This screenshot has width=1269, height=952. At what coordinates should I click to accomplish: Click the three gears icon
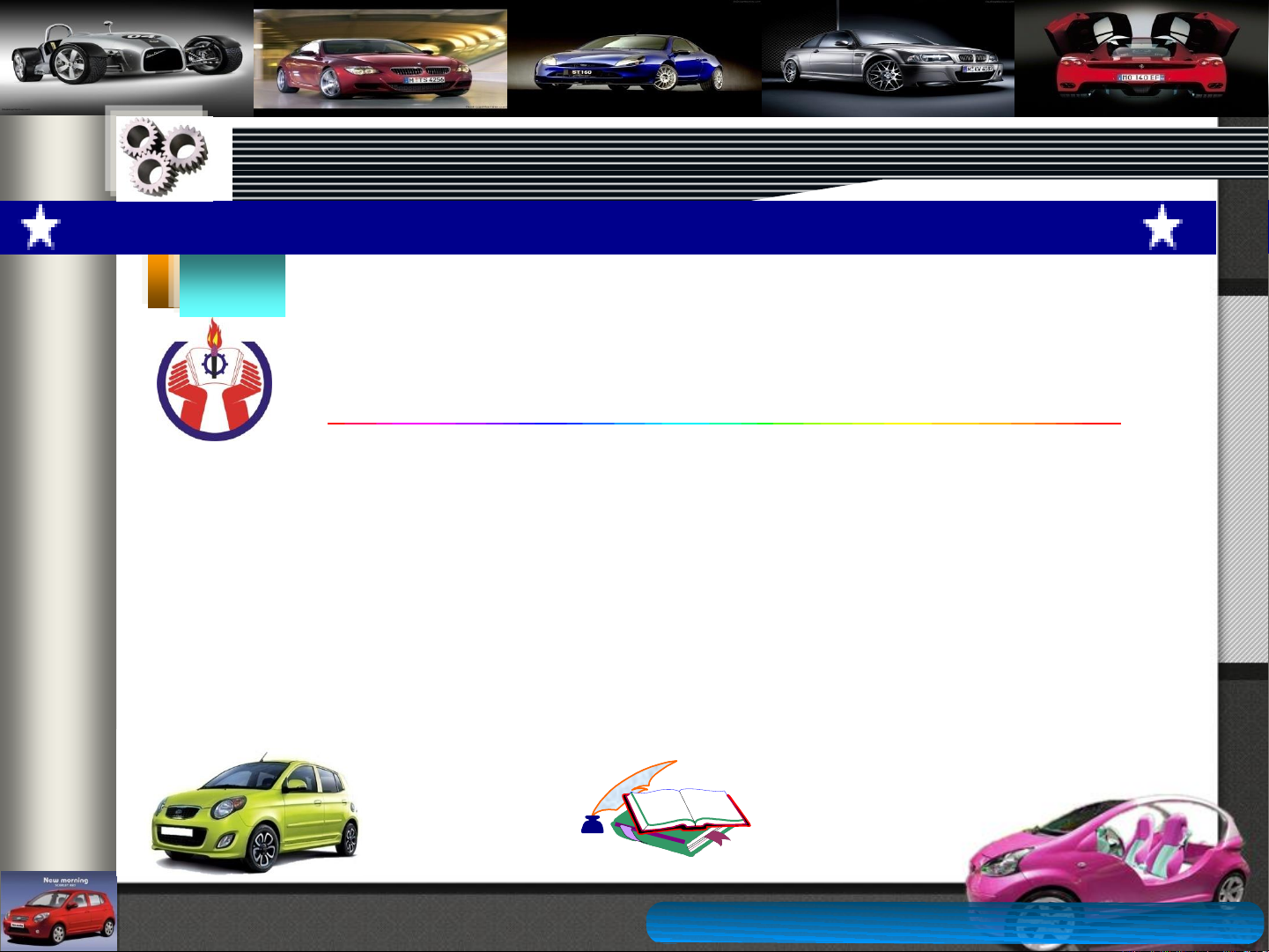pyautogui.click(x=165, y=159)
